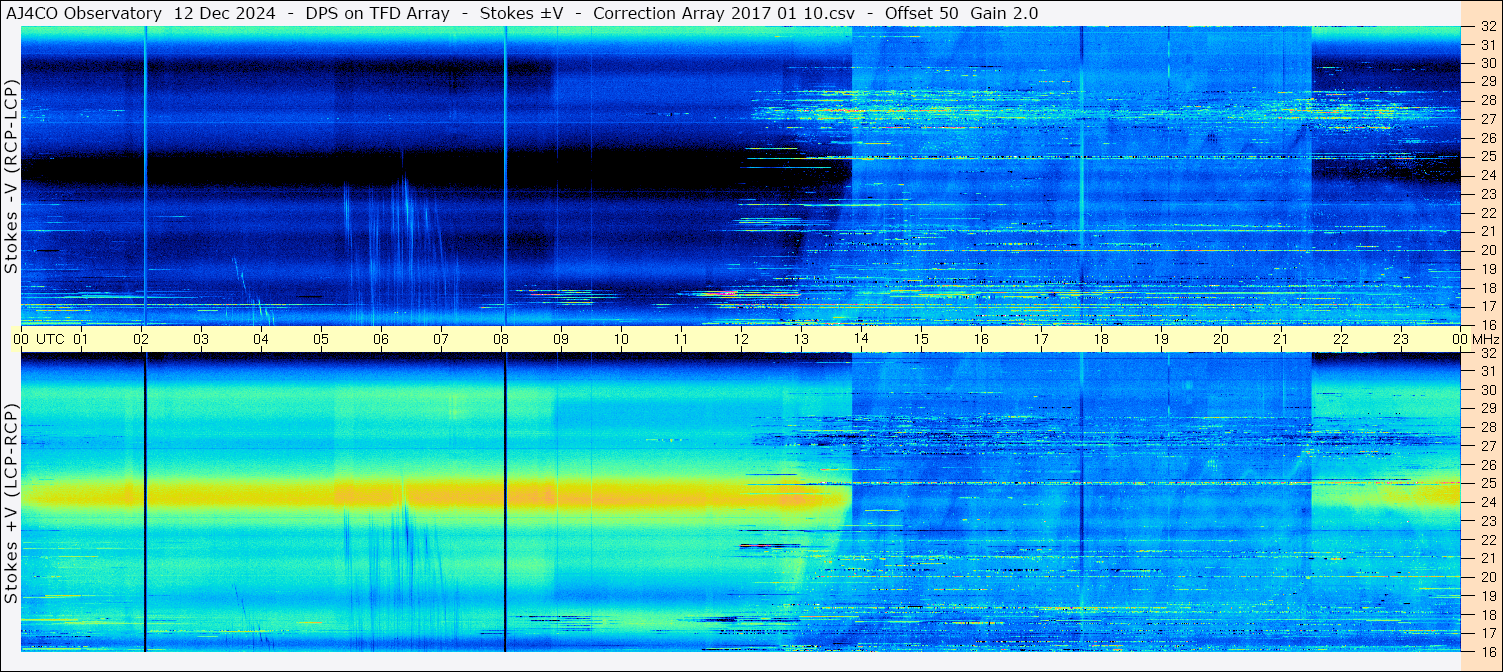Click the 14 hour mark on the UTC axis

coord(861,339)
